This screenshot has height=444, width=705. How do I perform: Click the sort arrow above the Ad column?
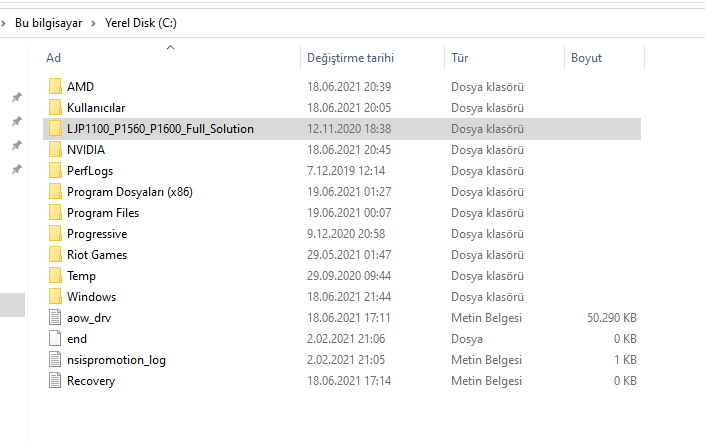(x=170, y=46)
